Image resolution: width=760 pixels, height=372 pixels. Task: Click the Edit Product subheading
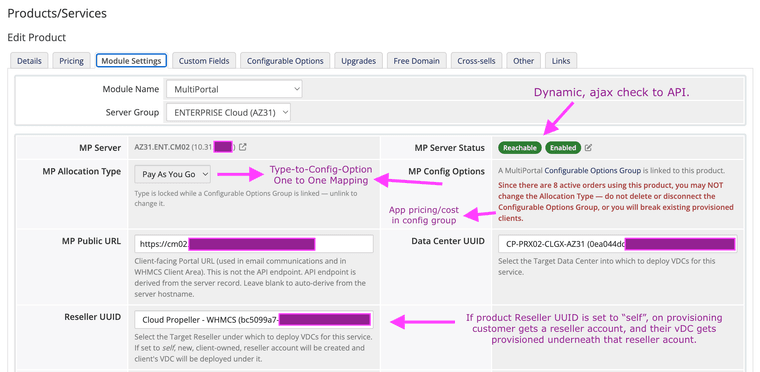coord(37,37)
